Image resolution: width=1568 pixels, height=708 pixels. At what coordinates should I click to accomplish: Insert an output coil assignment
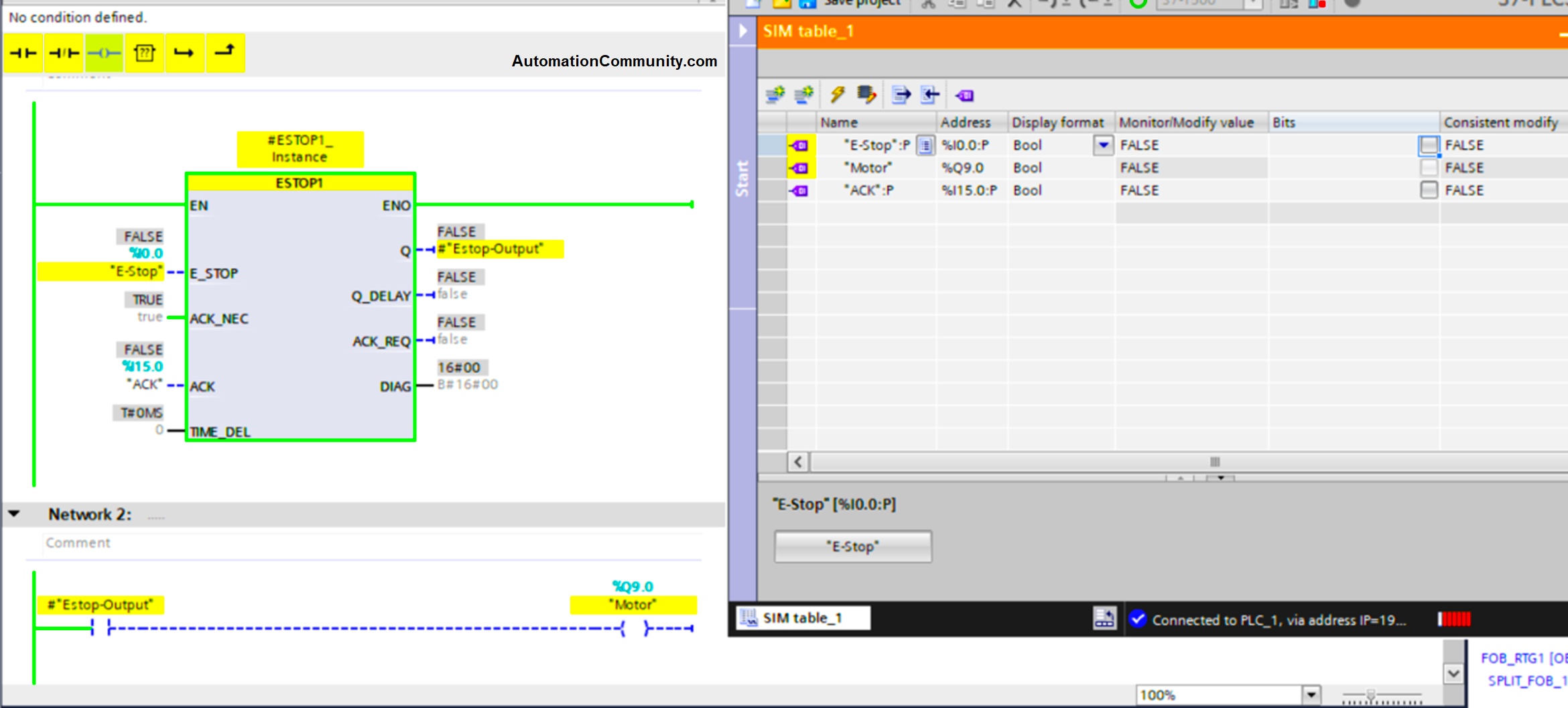click(x=104, y=53)
